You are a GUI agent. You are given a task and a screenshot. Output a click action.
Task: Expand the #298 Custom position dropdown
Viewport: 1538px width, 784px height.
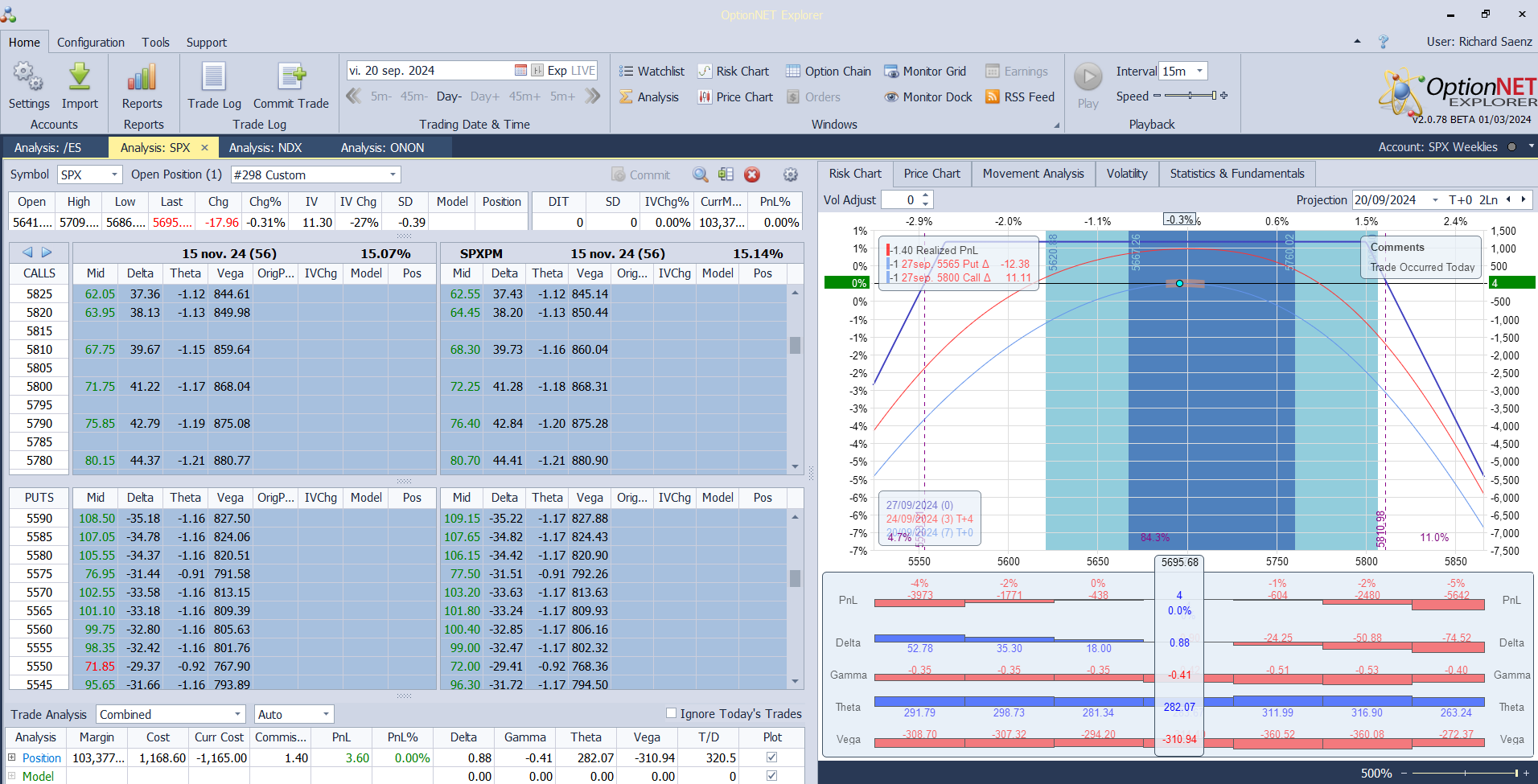pyautogui.click(x=315, y=174)
